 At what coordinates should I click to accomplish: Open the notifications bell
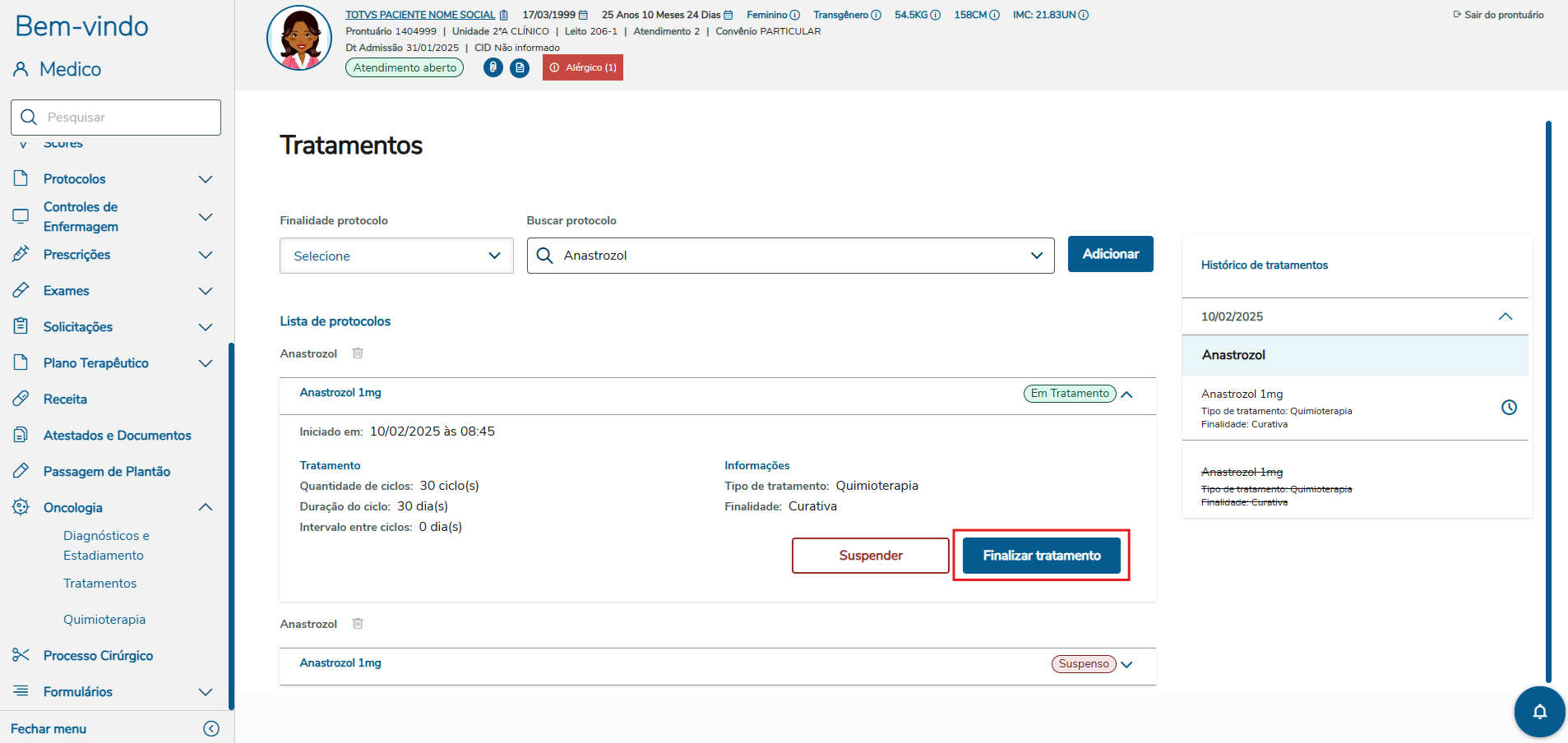pos(1539,712)
